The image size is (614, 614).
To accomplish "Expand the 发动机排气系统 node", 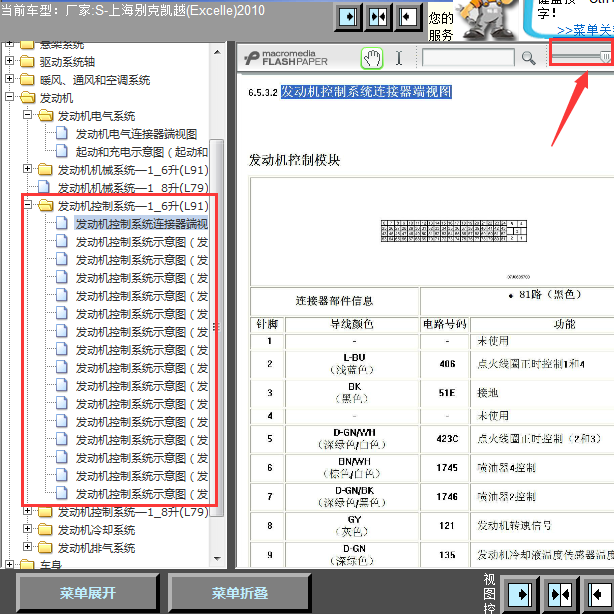I will [27, 547].
